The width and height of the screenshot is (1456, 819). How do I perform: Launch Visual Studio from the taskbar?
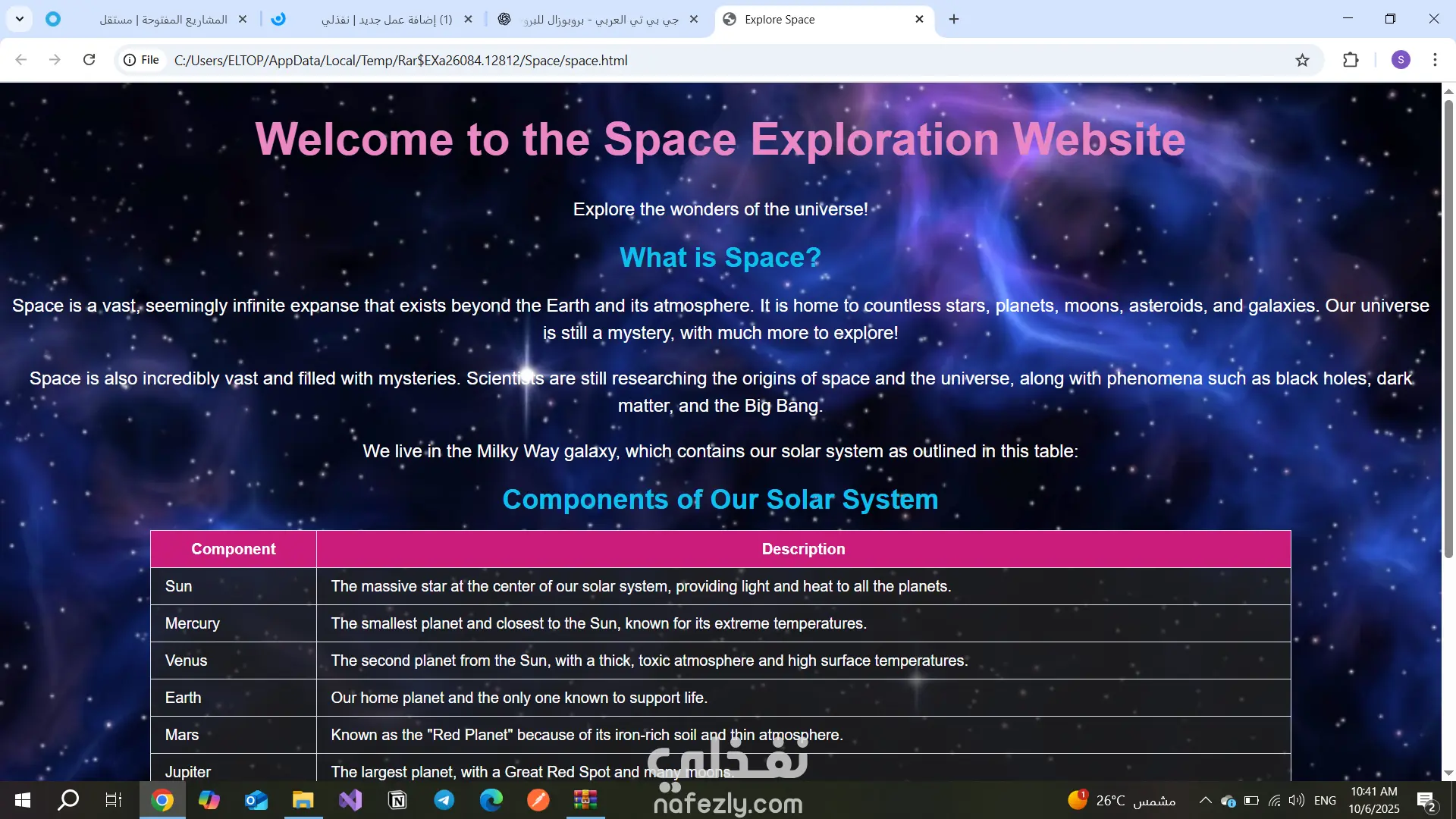click(350, 800)
